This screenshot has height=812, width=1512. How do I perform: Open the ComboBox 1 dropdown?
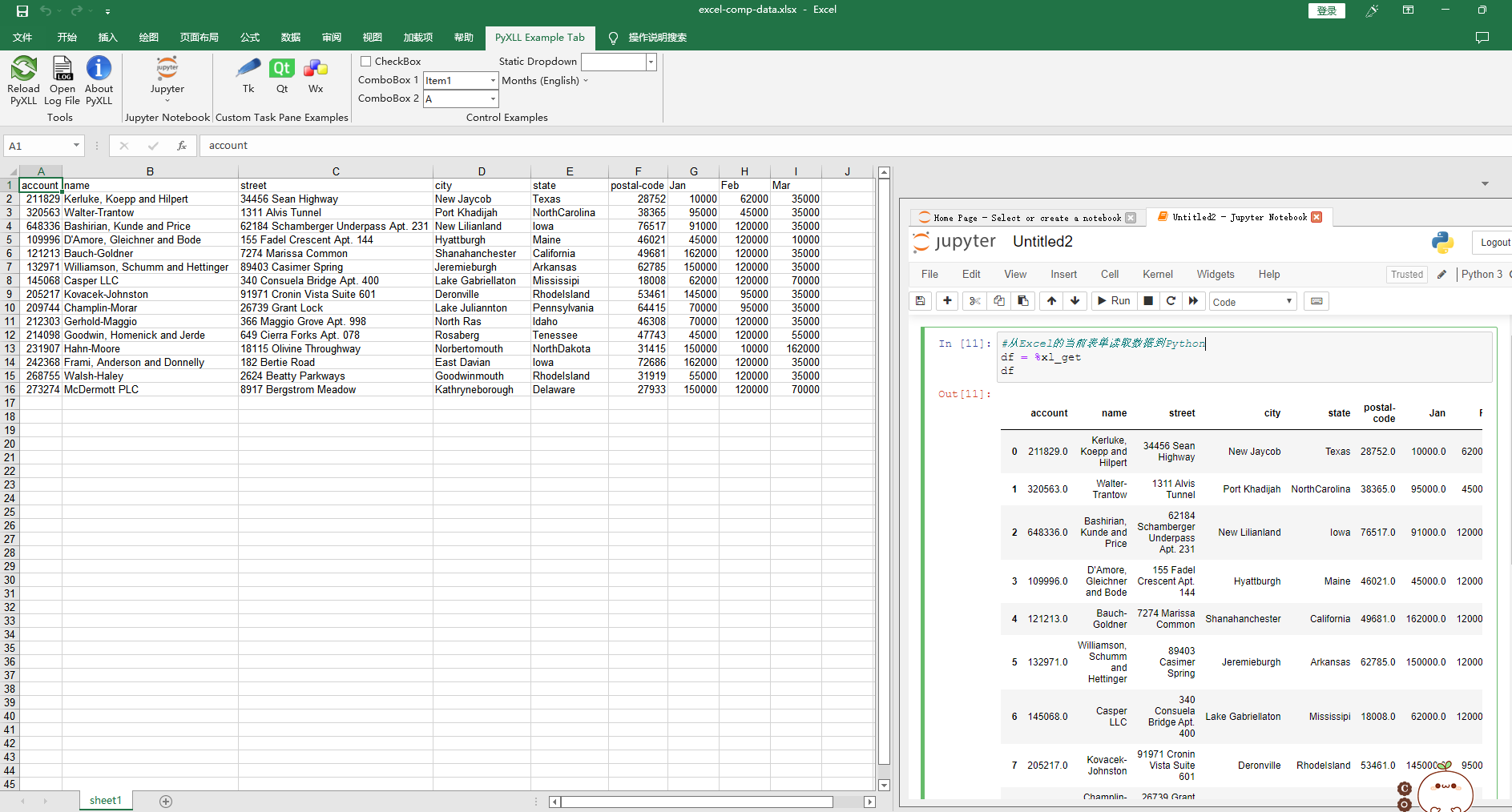pyautogui.click(x=493, y=80)
